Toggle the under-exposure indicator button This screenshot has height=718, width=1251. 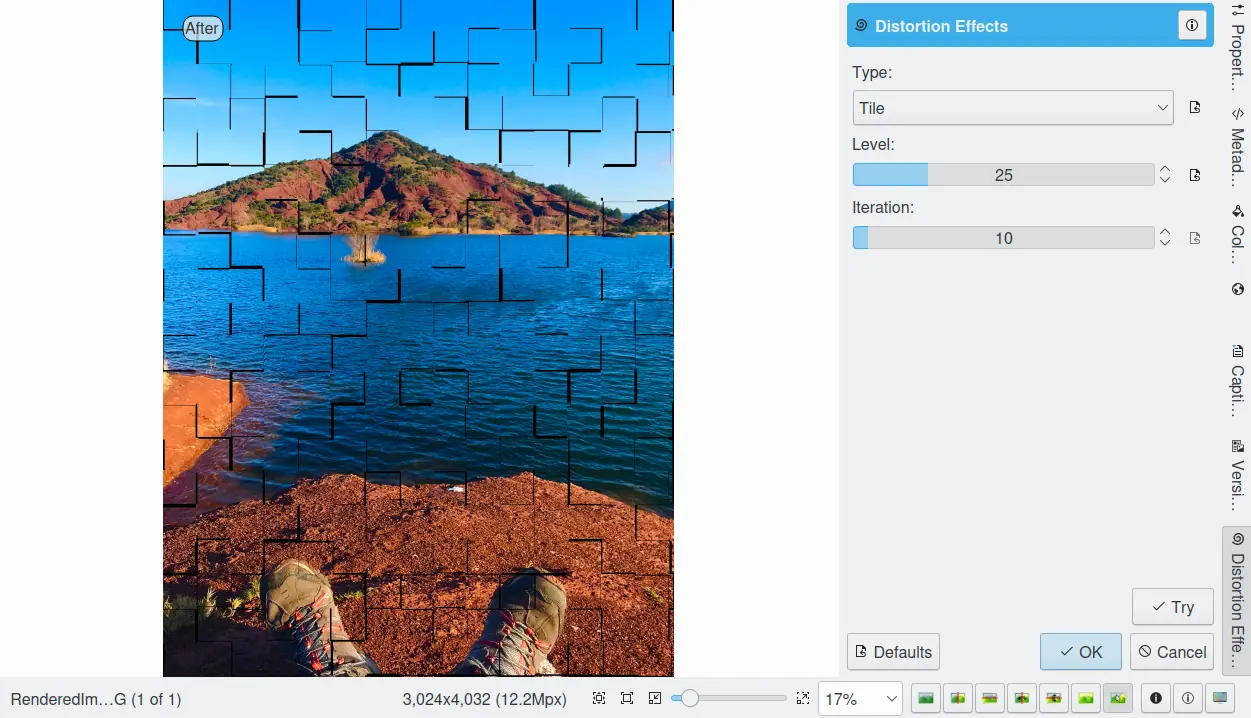pyautogui.click(x=1156, y=698)
